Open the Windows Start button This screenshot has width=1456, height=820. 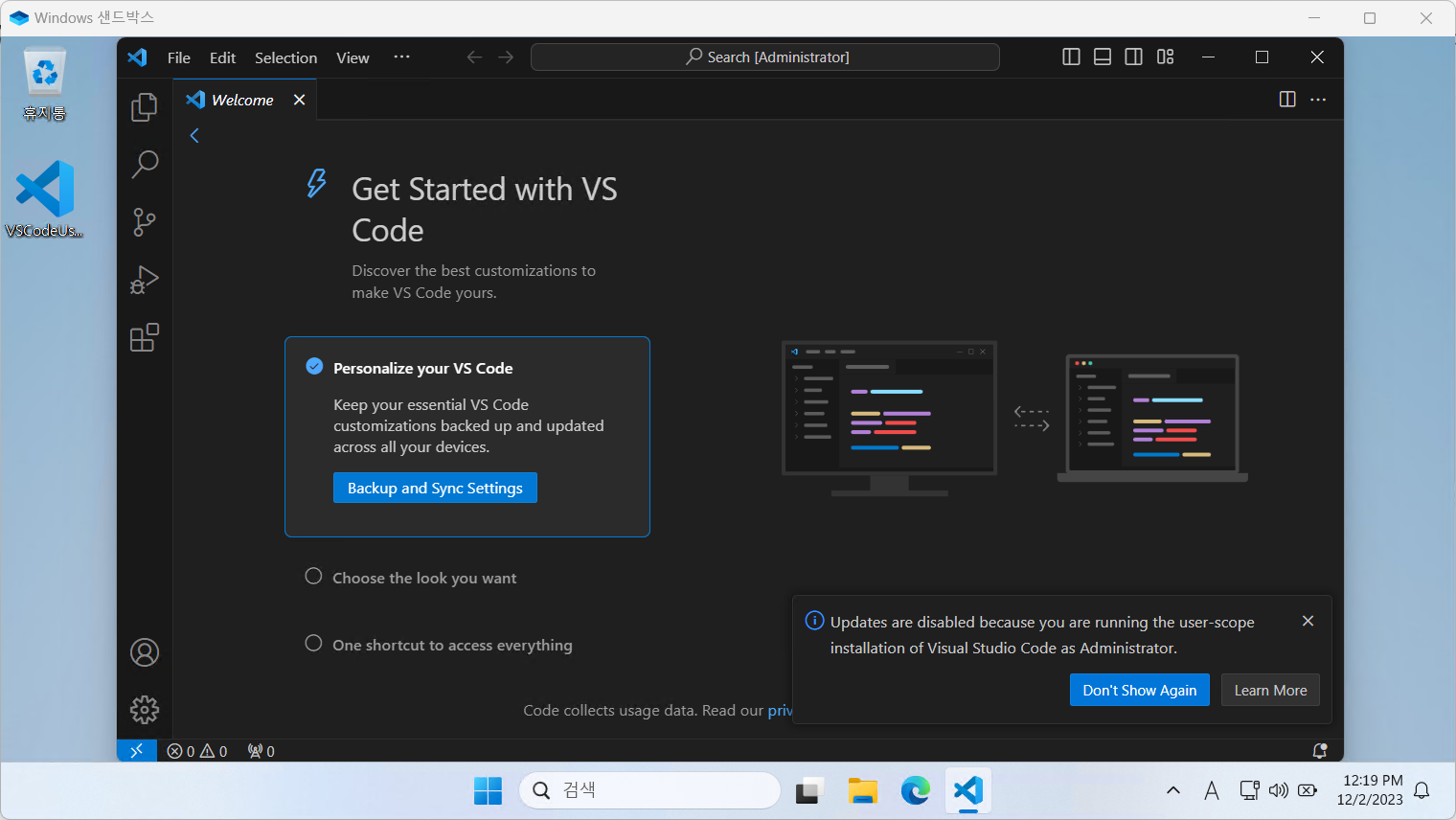click(x=488, y=790)
